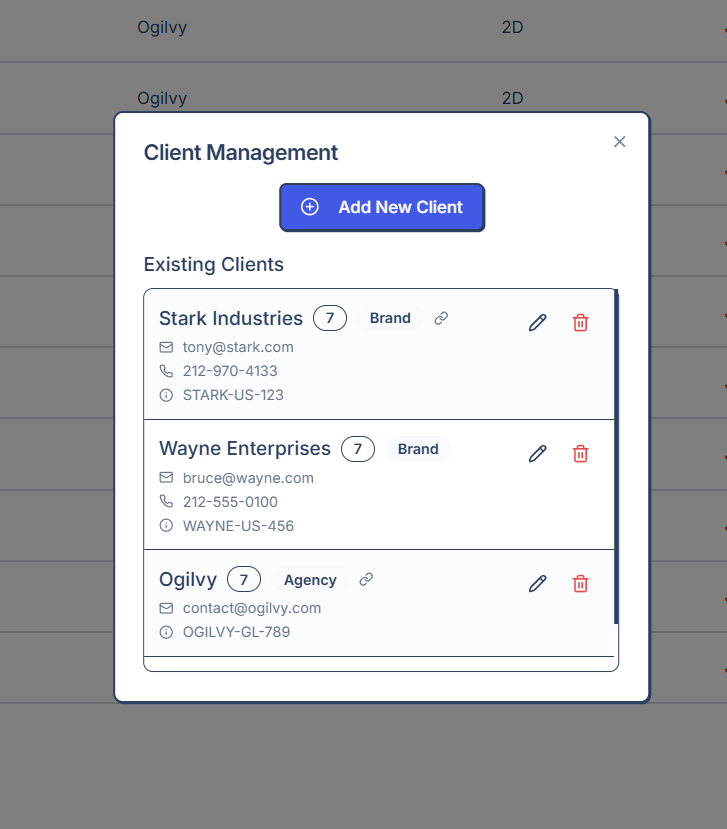This screenshot has width=727, height=829.
Task: Click the Add New Client button
Action: 382,207
